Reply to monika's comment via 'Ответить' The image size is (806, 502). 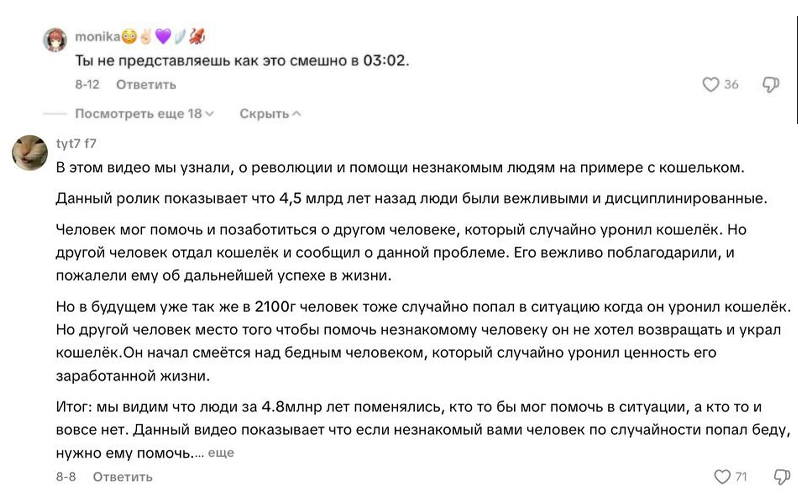pyautogui.click(x=146, y=84)
